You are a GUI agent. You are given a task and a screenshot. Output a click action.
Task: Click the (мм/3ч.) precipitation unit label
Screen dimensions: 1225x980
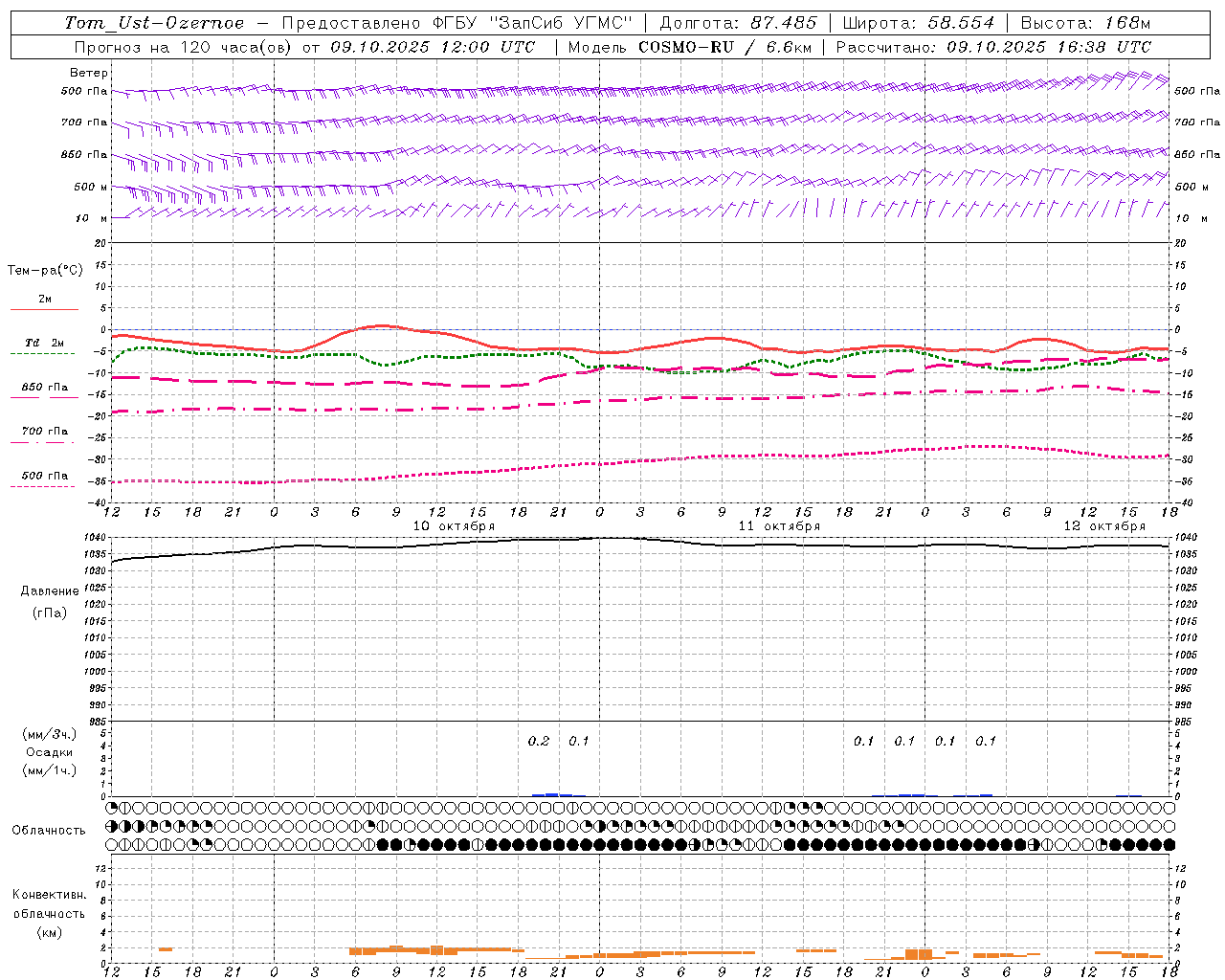50,734
